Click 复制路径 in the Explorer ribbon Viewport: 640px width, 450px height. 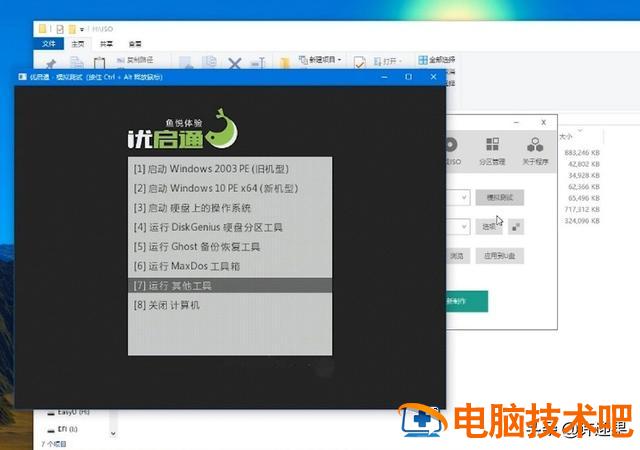(x=135, y=60)
